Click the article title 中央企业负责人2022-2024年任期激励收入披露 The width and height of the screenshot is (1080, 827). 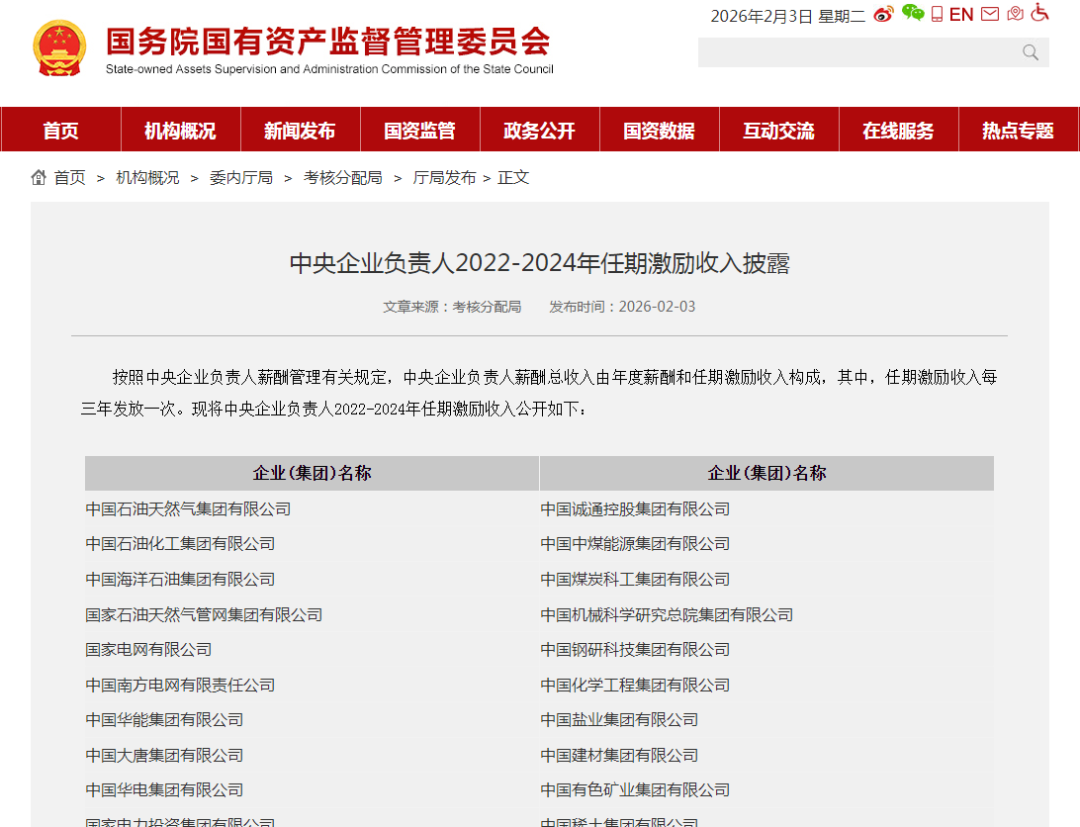click(x=540, y=263)
